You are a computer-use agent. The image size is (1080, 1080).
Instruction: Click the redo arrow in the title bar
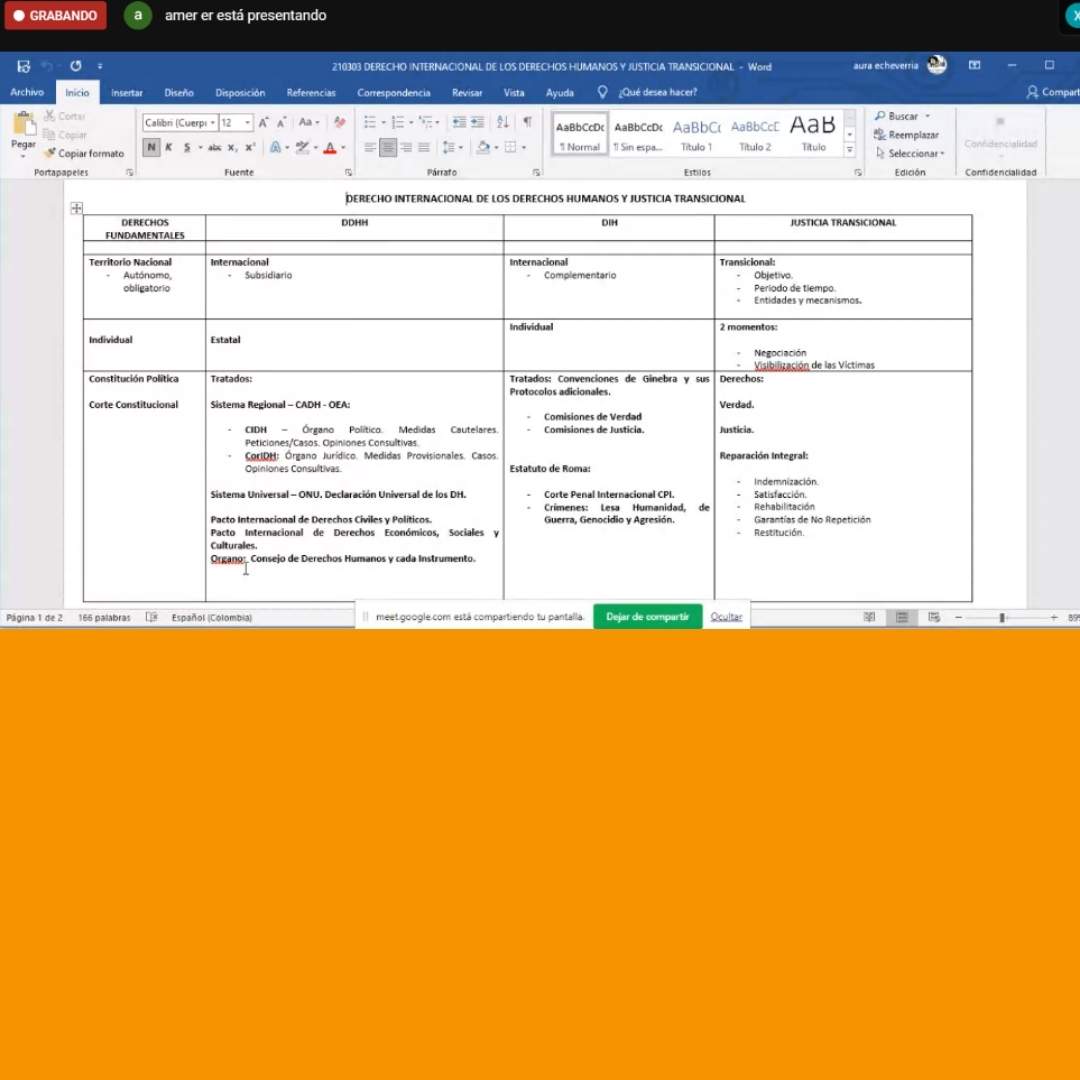click(76, 66)
